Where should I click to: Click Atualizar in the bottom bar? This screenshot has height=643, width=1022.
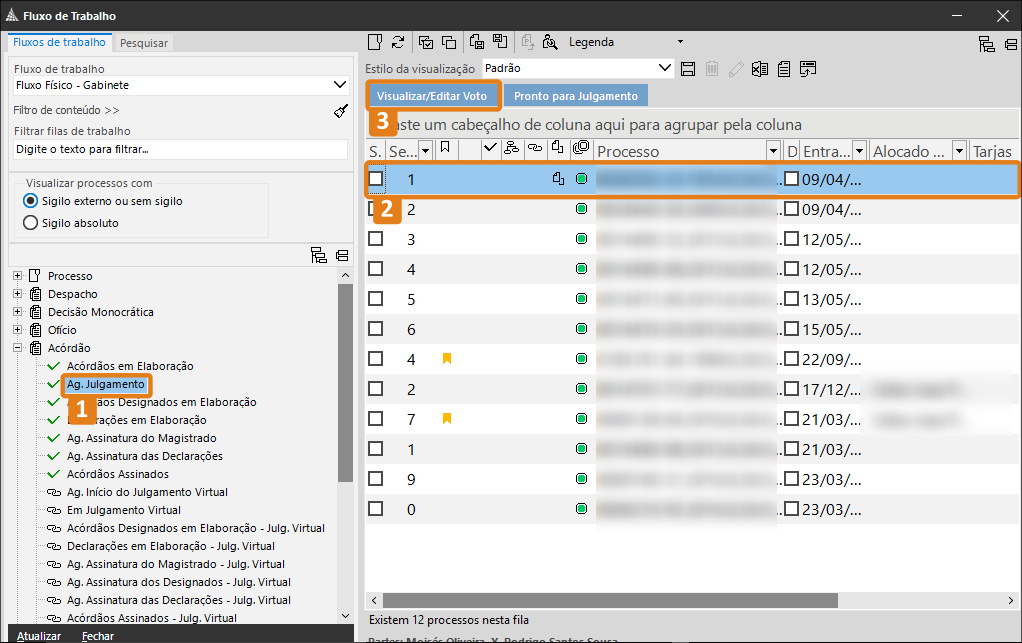coord(39,636)
